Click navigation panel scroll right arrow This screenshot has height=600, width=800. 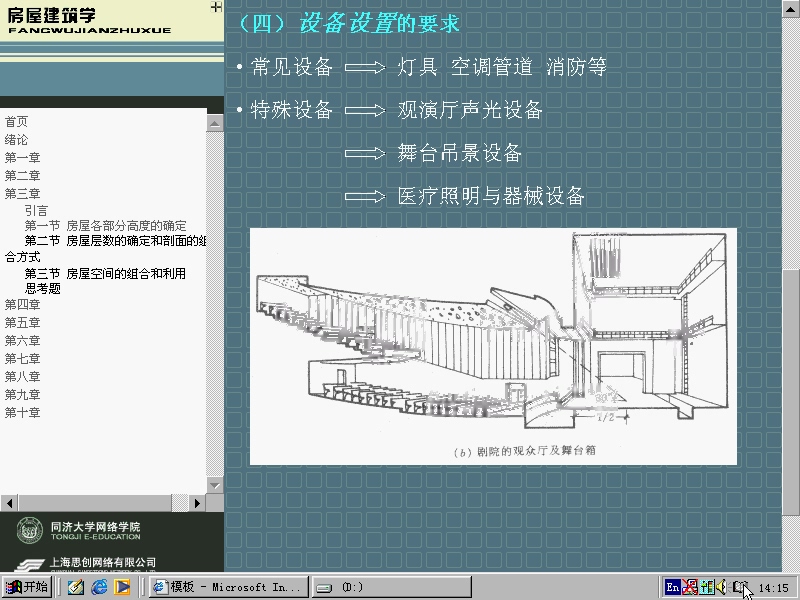pyautogui.click(x=197, y=503)
